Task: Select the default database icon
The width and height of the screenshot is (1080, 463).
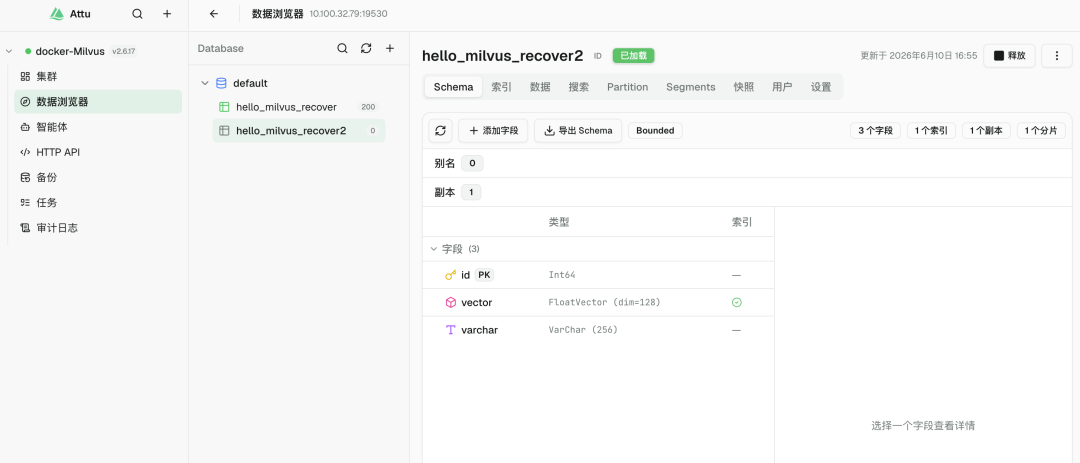Action: click(221, 83)
